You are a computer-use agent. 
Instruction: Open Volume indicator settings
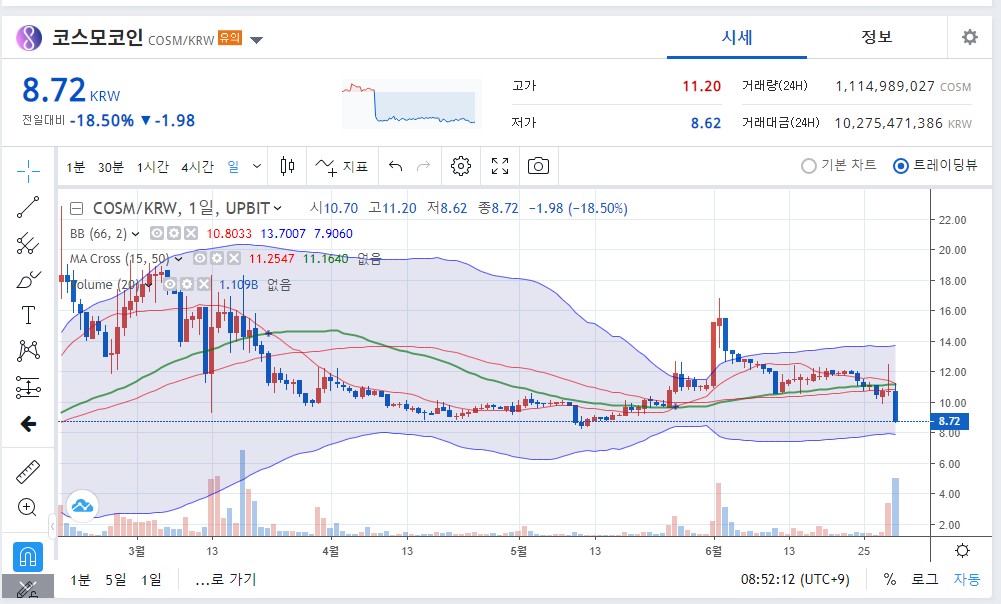tap(186, 284)
